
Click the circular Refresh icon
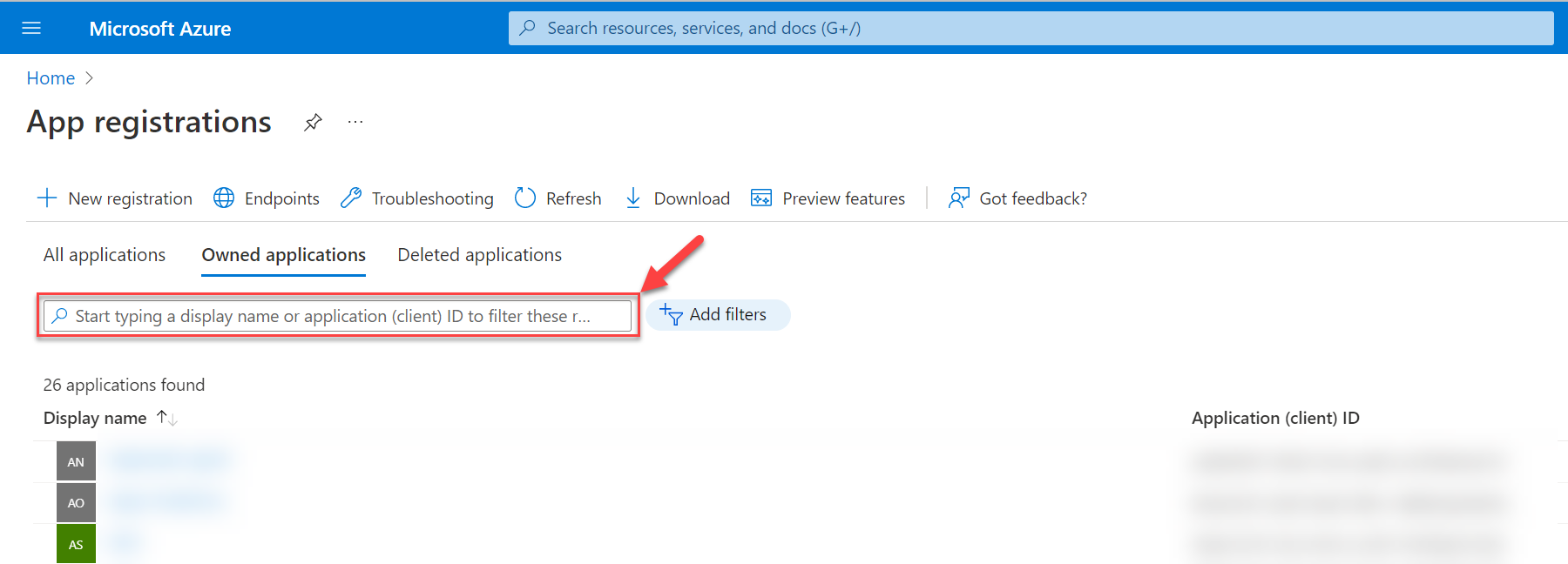coord(525,198)
